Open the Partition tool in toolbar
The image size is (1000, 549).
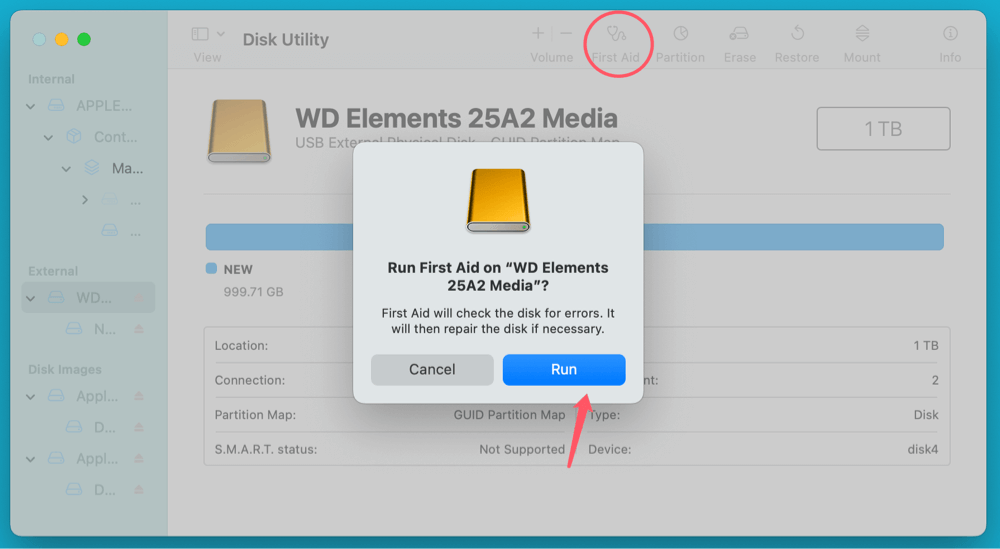tap(680, 34)
